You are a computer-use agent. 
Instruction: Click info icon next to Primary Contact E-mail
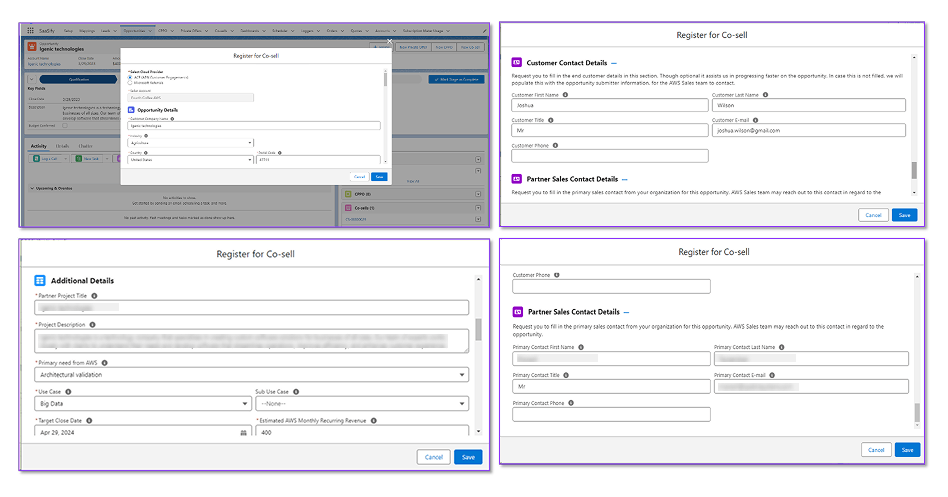(x=772, y=375)
